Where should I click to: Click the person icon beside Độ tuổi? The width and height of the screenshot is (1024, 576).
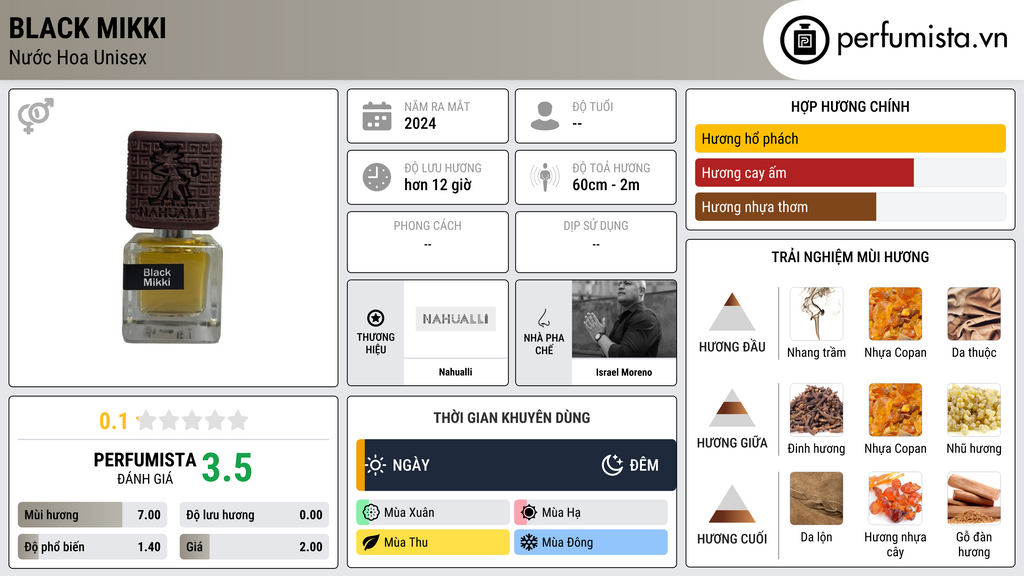coord(545,116)
